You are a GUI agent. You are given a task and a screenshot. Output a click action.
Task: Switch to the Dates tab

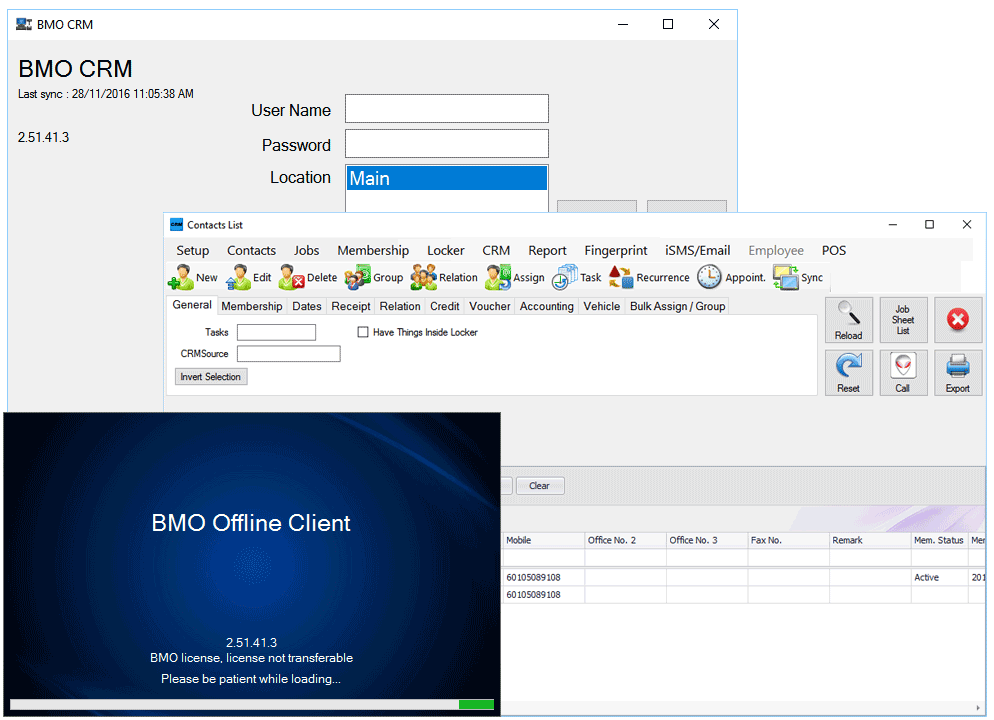point(307,306)
